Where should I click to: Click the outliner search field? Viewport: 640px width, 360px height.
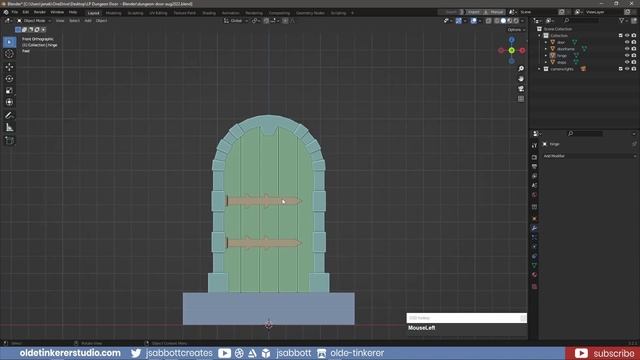582,20
